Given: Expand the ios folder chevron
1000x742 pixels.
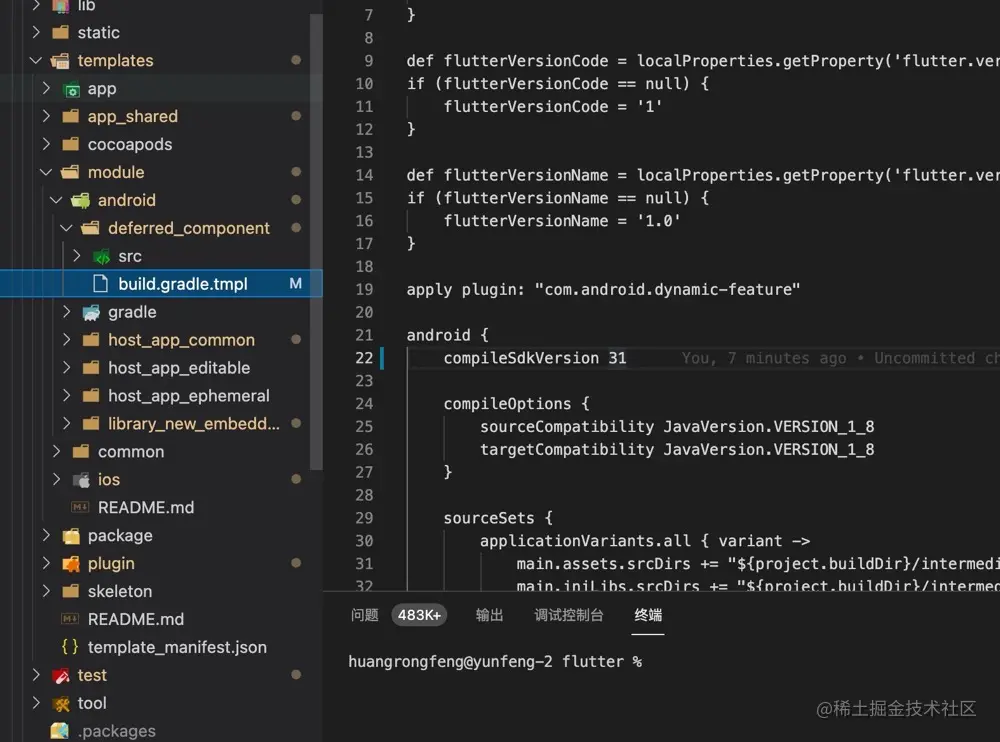Looking at the screenshot, I should 56,479.
